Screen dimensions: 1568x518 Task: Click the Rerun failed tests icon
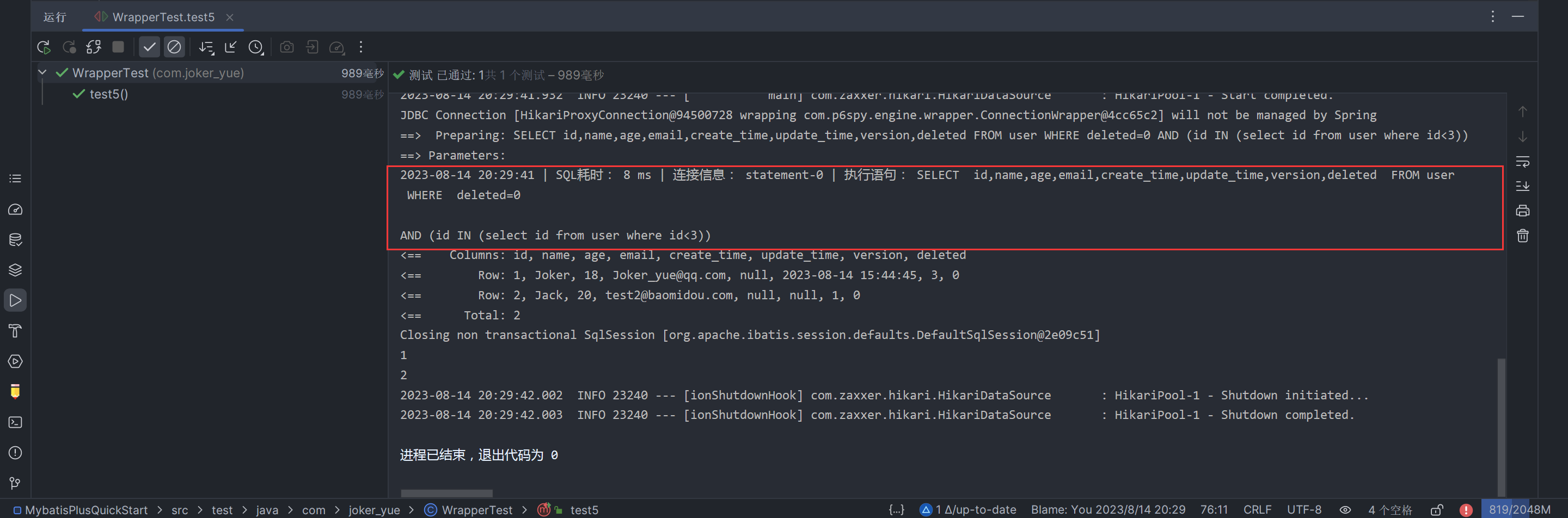[69, 47]
